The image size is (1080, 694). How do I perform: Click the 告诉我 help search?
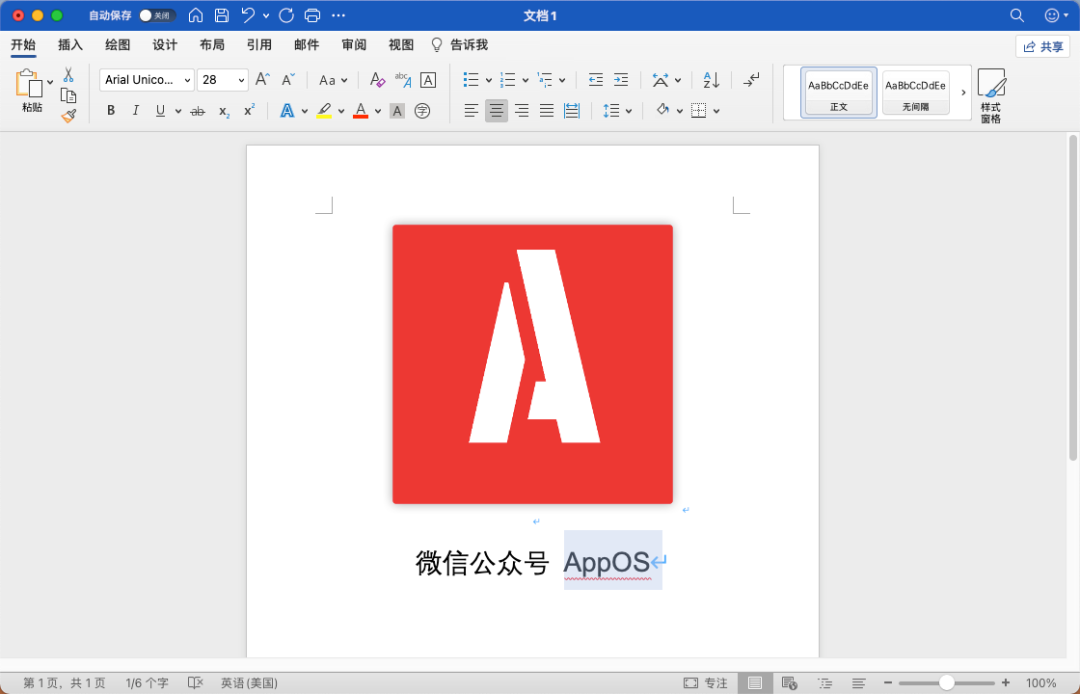click(460, 45)
